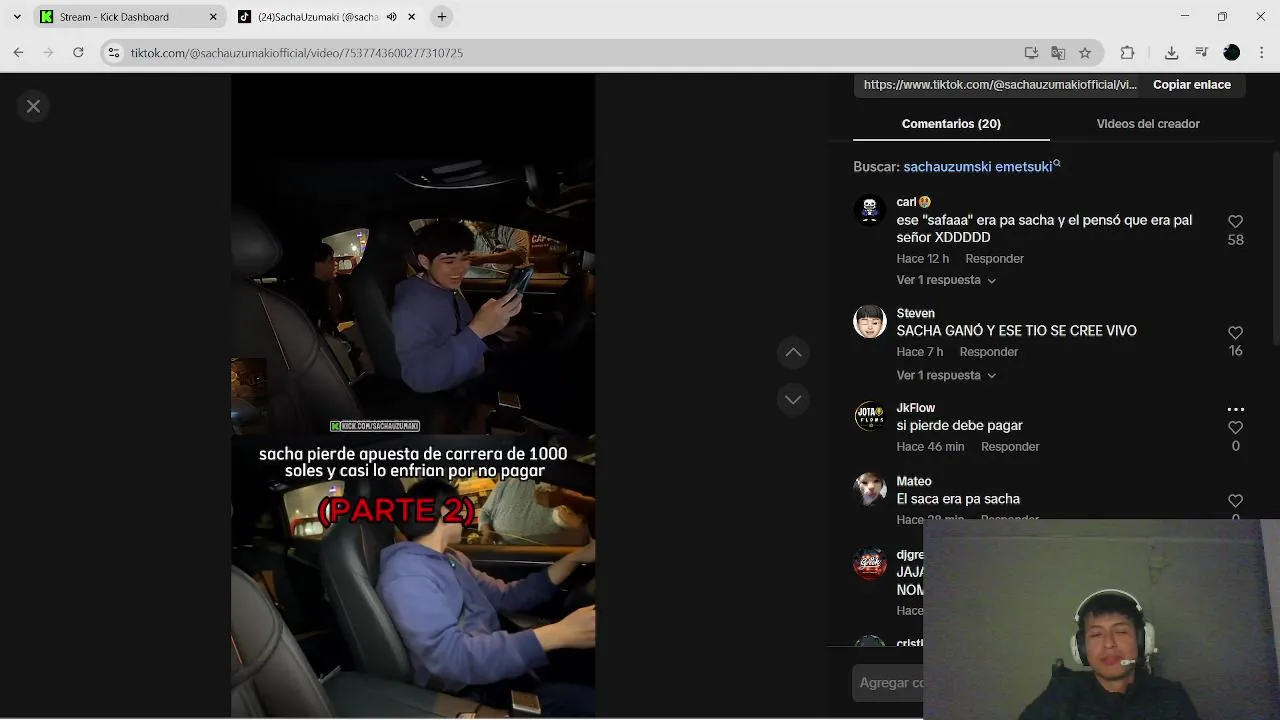Screen dimensions: 1280x720
Task: Click carl's profile avatar
Action: pyautogui.click(x=869, y=210)
